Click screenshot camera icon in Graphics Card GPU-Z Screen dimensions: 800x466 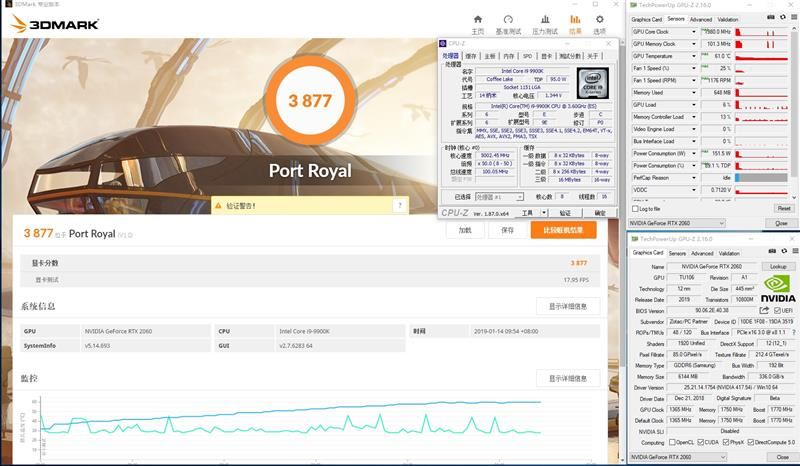(x=772, y=251)
